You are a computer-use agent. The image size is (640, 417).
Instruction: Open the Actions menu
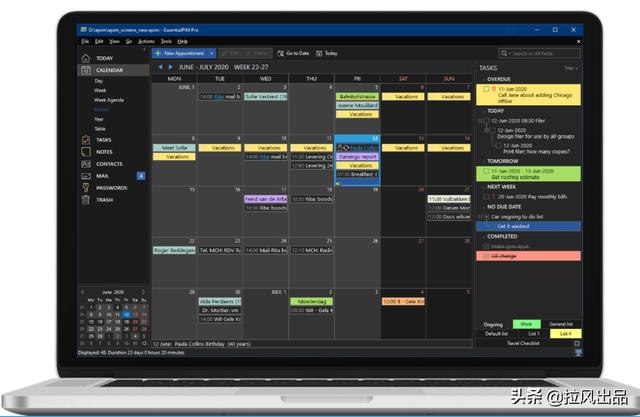click(x=146, y=41)
